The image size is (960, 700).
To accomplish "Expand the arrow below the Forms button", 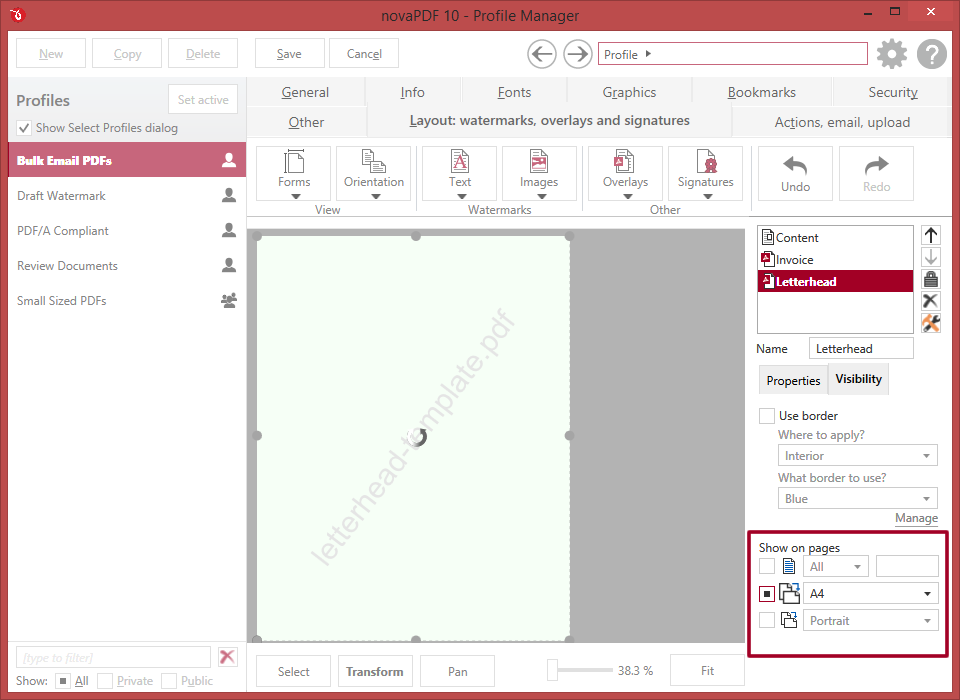I will 296,197.
